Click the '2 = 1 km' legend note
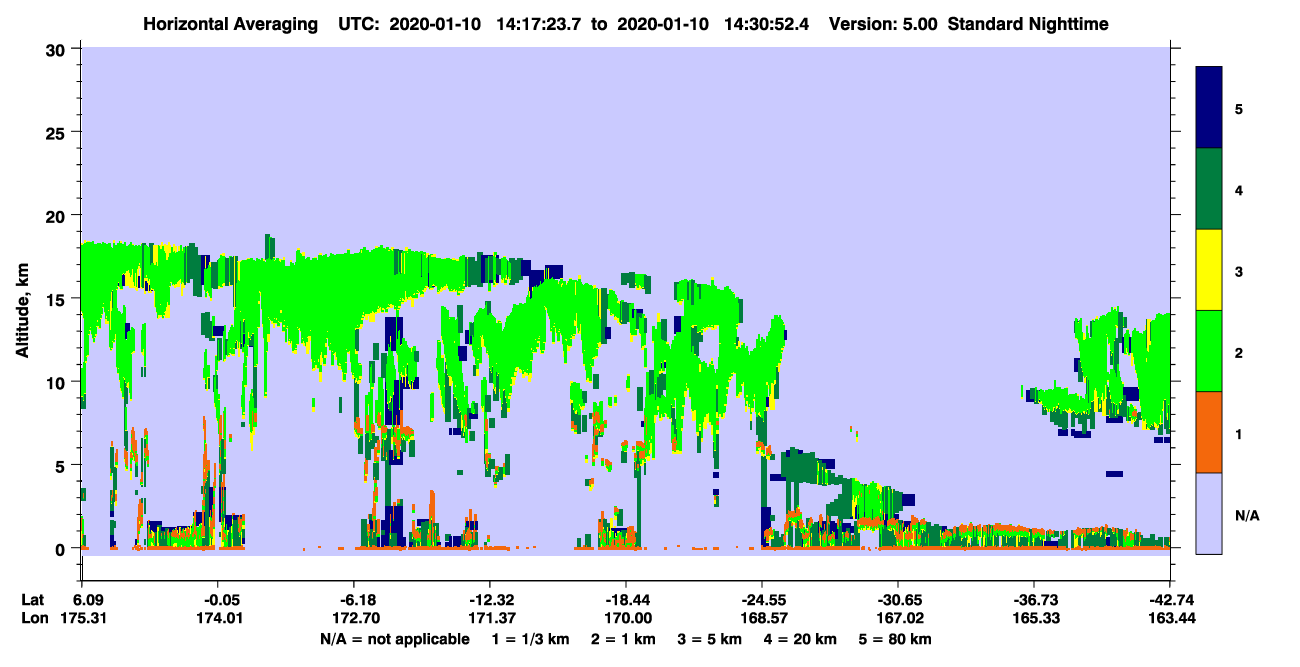1300x667 pixels. click(623, 639)
